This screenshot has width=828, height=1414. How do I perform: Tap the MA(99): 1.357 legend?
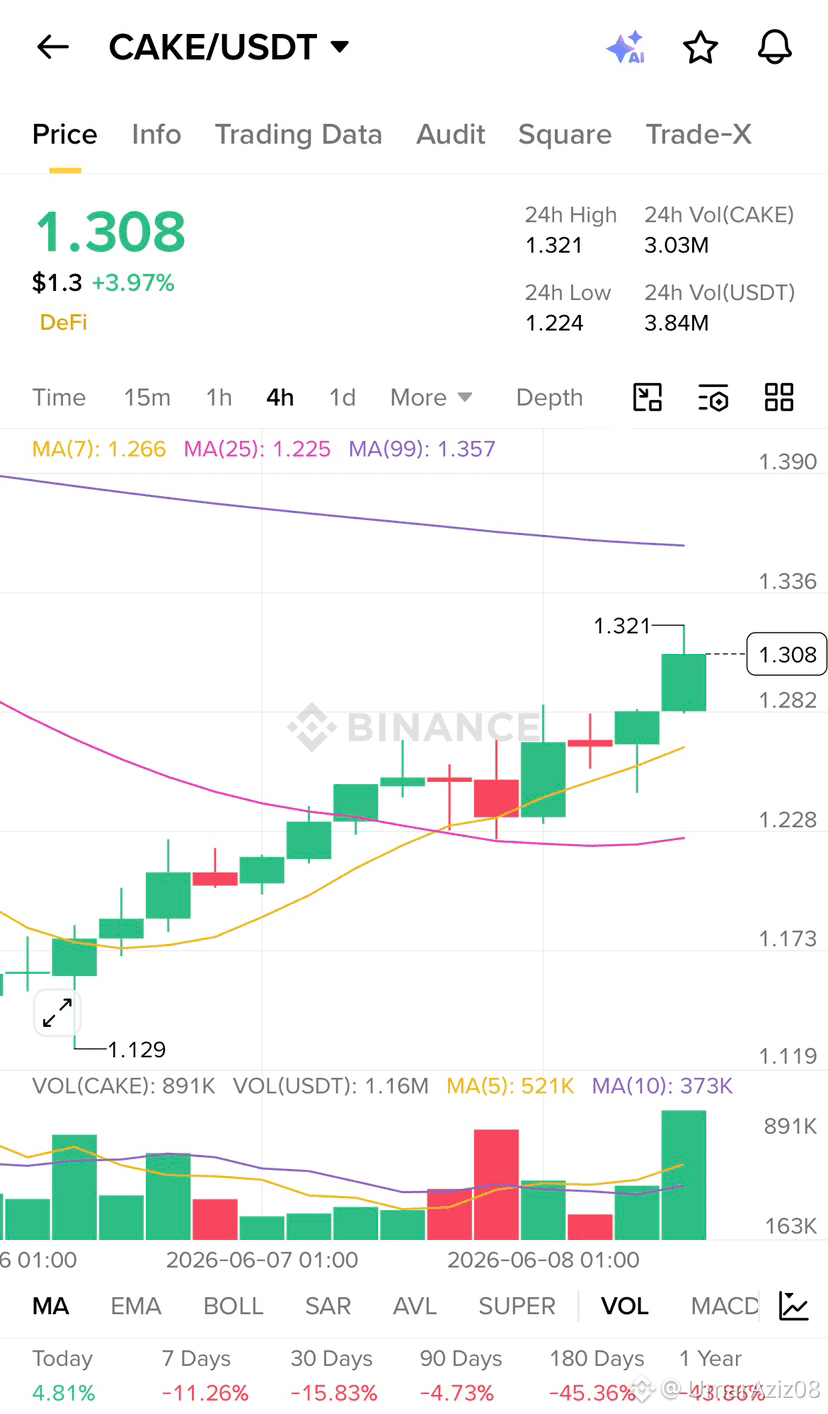[x=422, y=449]
